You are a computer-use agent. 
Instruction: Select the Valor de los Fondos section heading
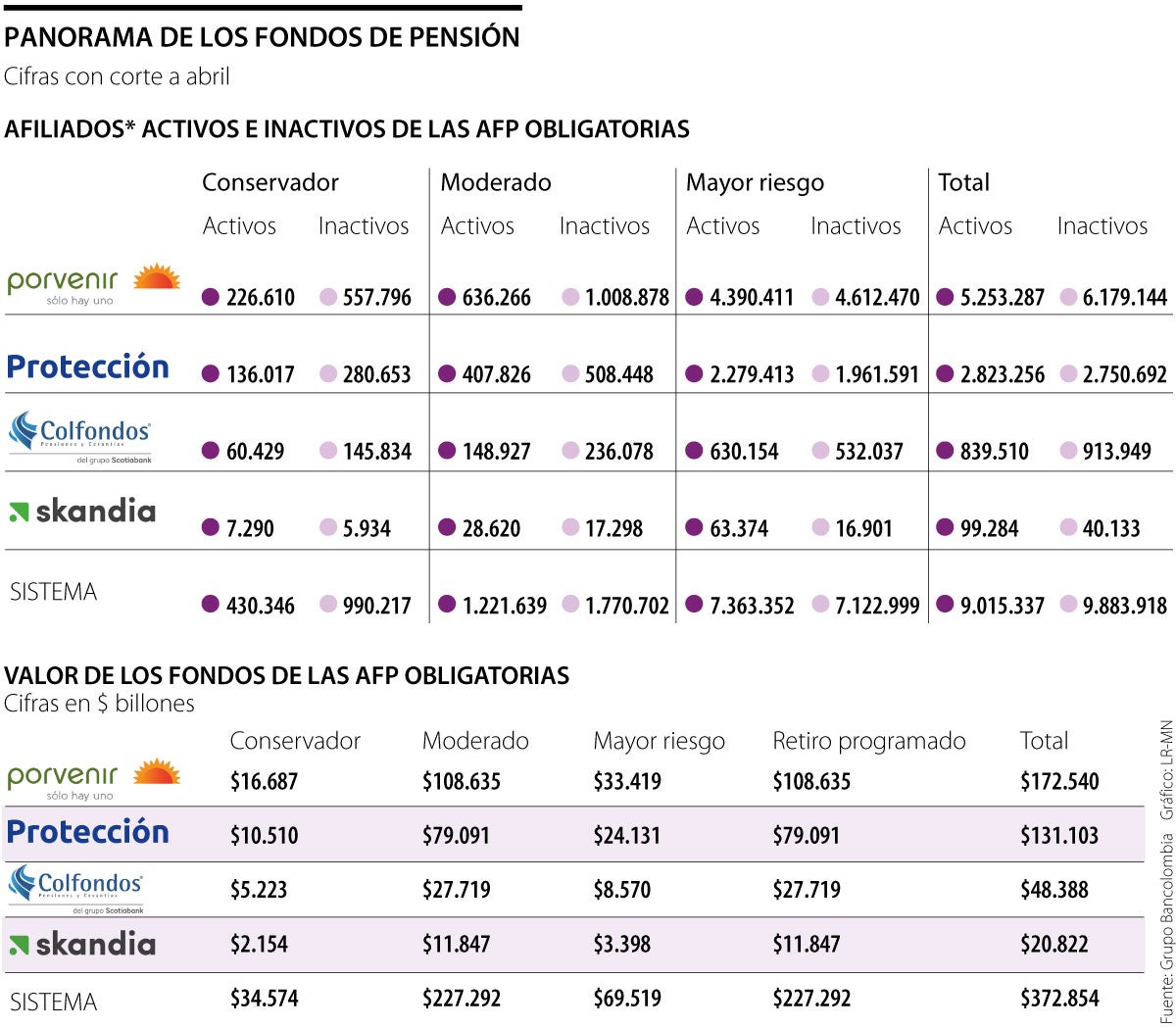[x=286, y=675]
